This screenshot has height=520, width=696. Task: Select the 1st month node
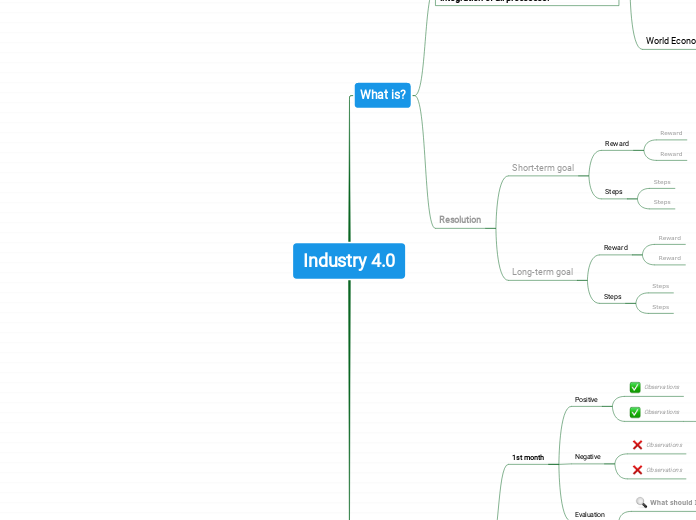pyautogui.click(x=528, y=457)
